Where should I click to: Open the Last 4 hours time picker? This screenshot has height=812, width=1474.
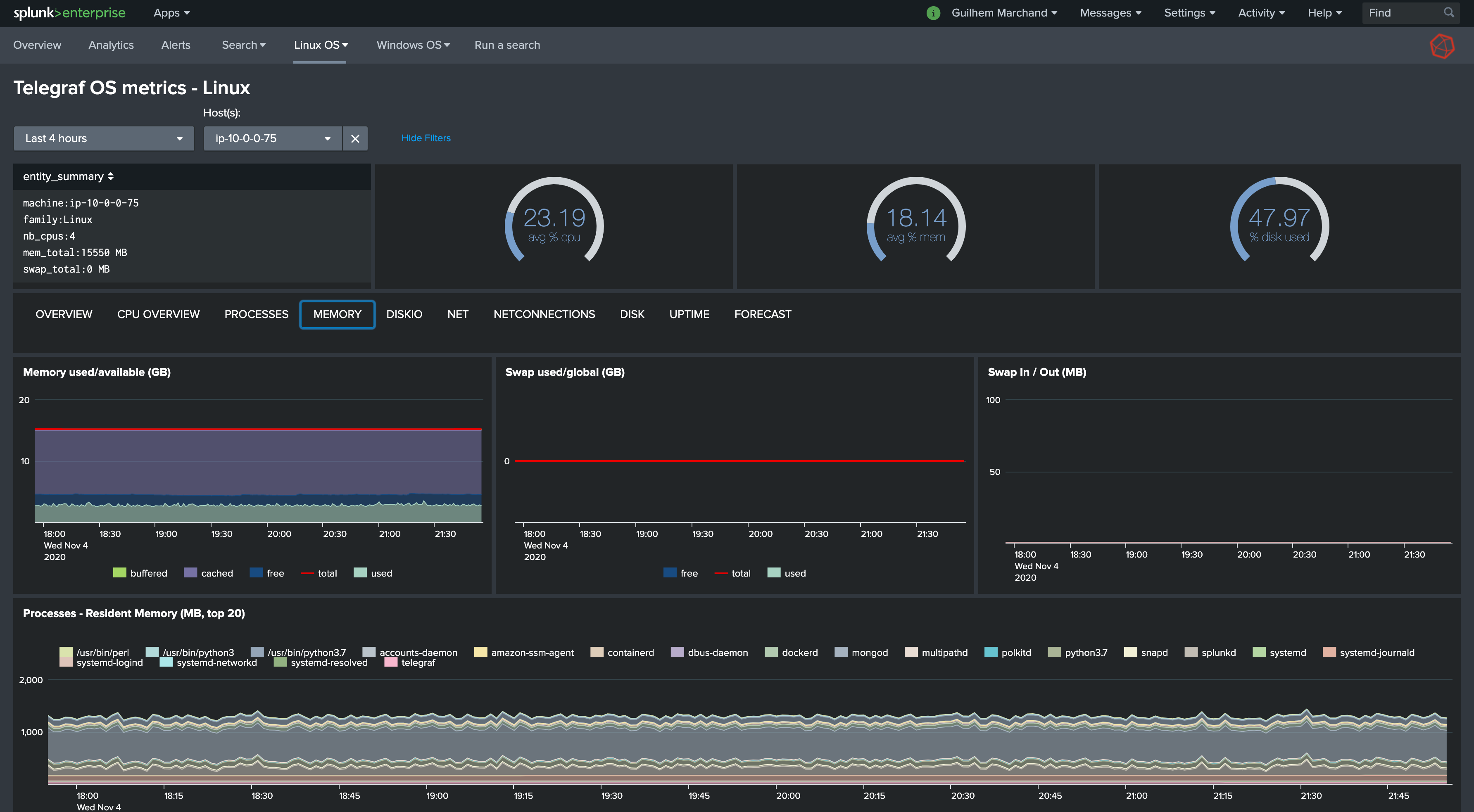104,138
